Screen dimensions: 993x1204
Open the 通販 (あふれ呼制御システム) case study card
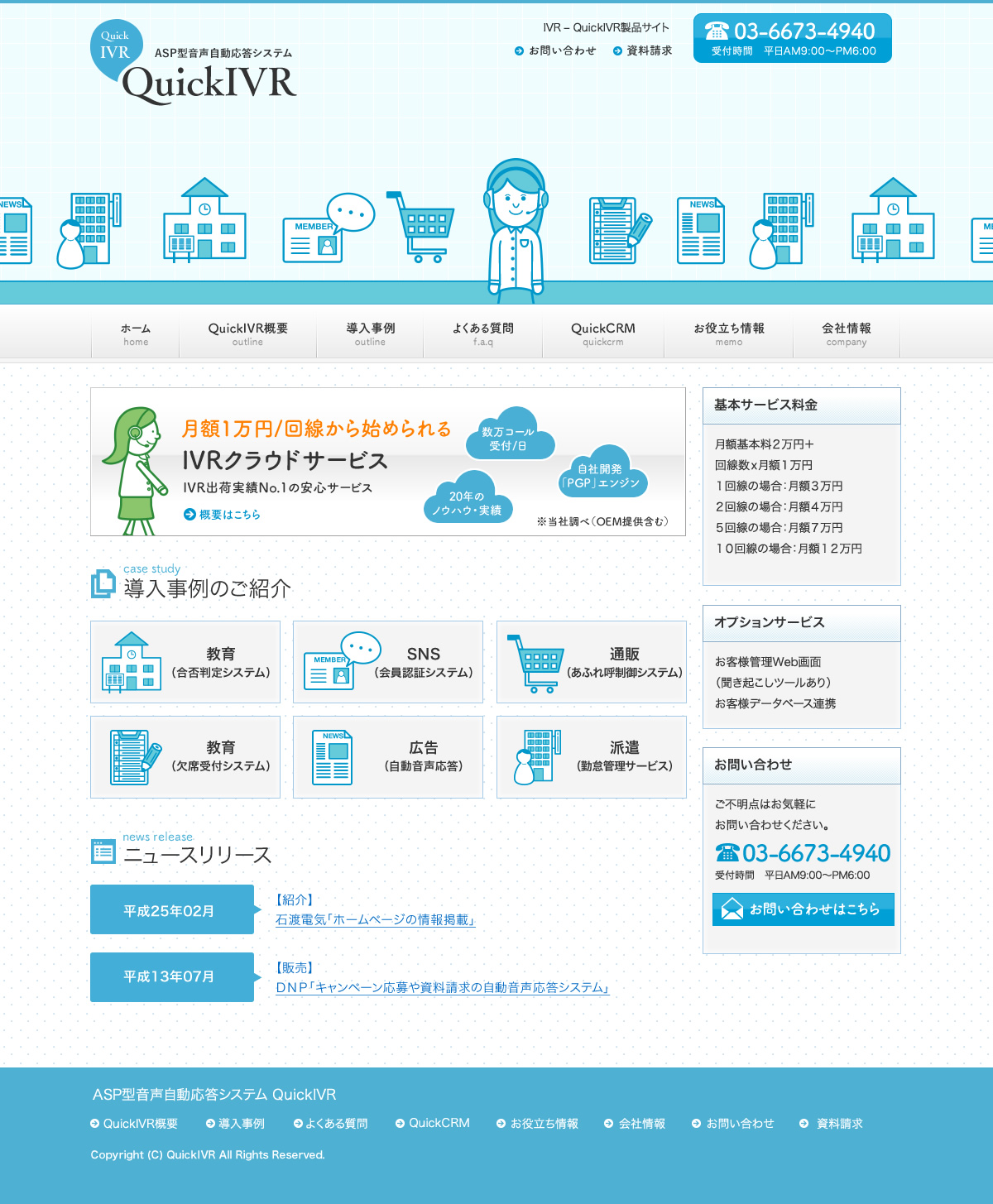tap(592, 662)
